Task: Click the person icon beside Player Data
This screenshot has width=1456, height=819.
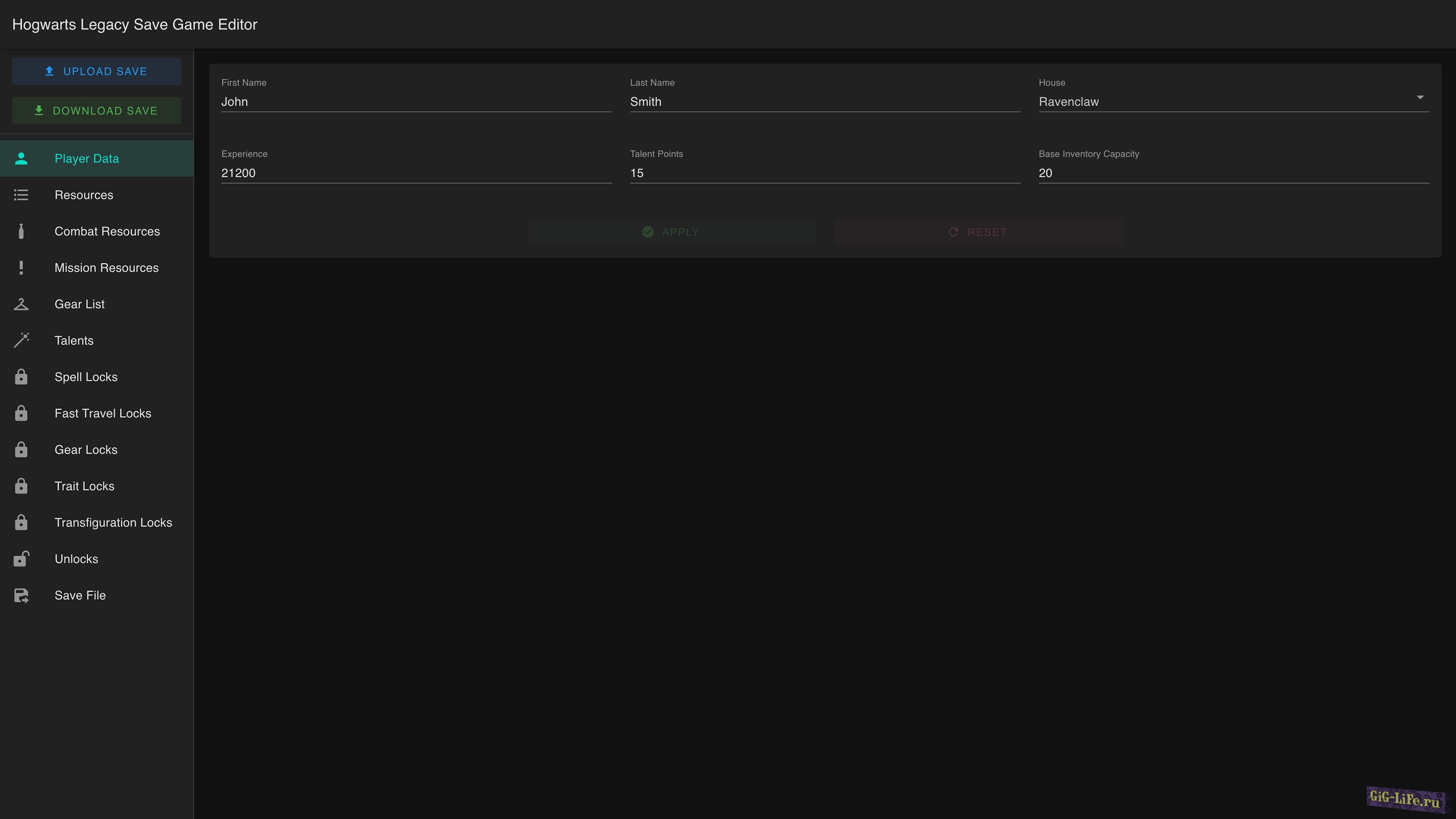Action: pyautogui.click(x=21, y=159)
